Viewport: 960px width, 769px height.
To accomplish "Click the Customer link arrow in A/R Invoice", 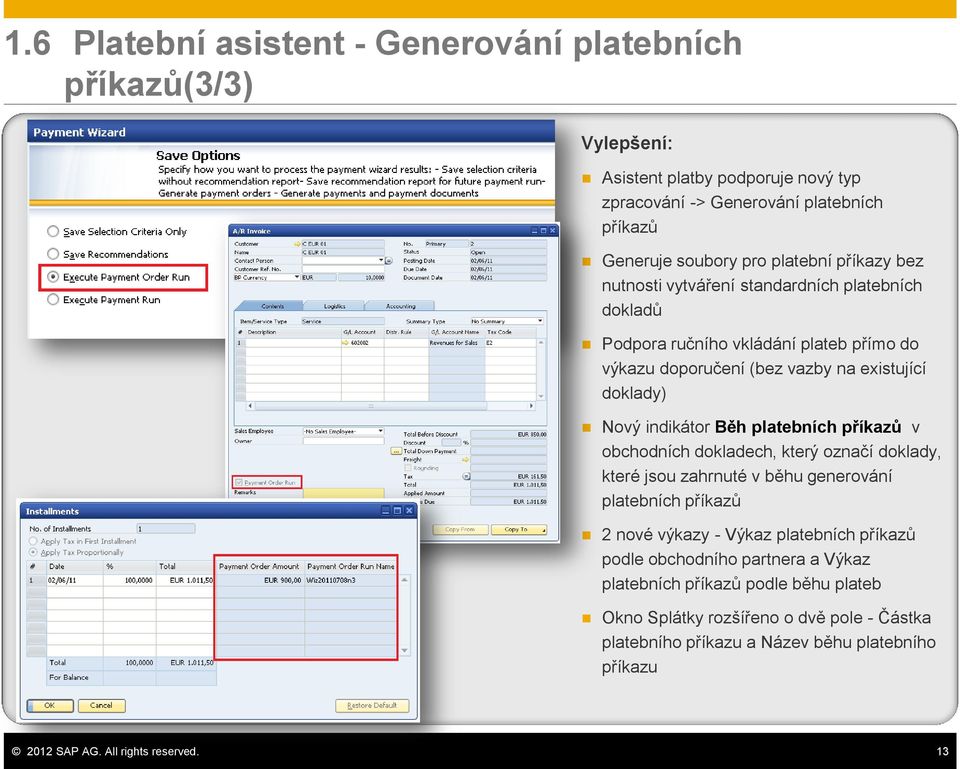I will pyautogui.click(x=298, y=244).
